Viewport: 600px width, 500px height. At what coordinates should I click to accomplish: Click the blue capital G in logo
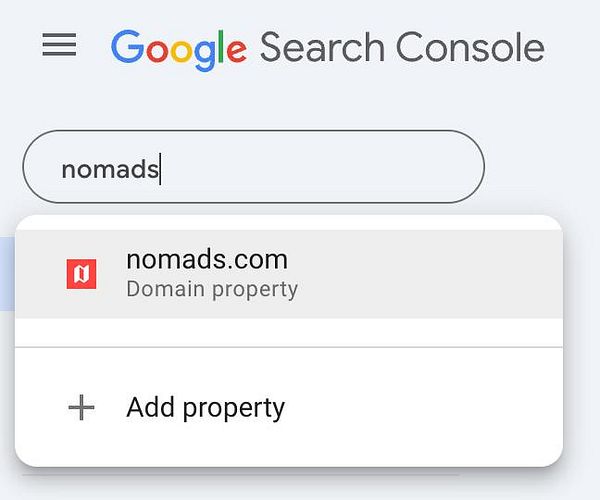tap(127, 46)
